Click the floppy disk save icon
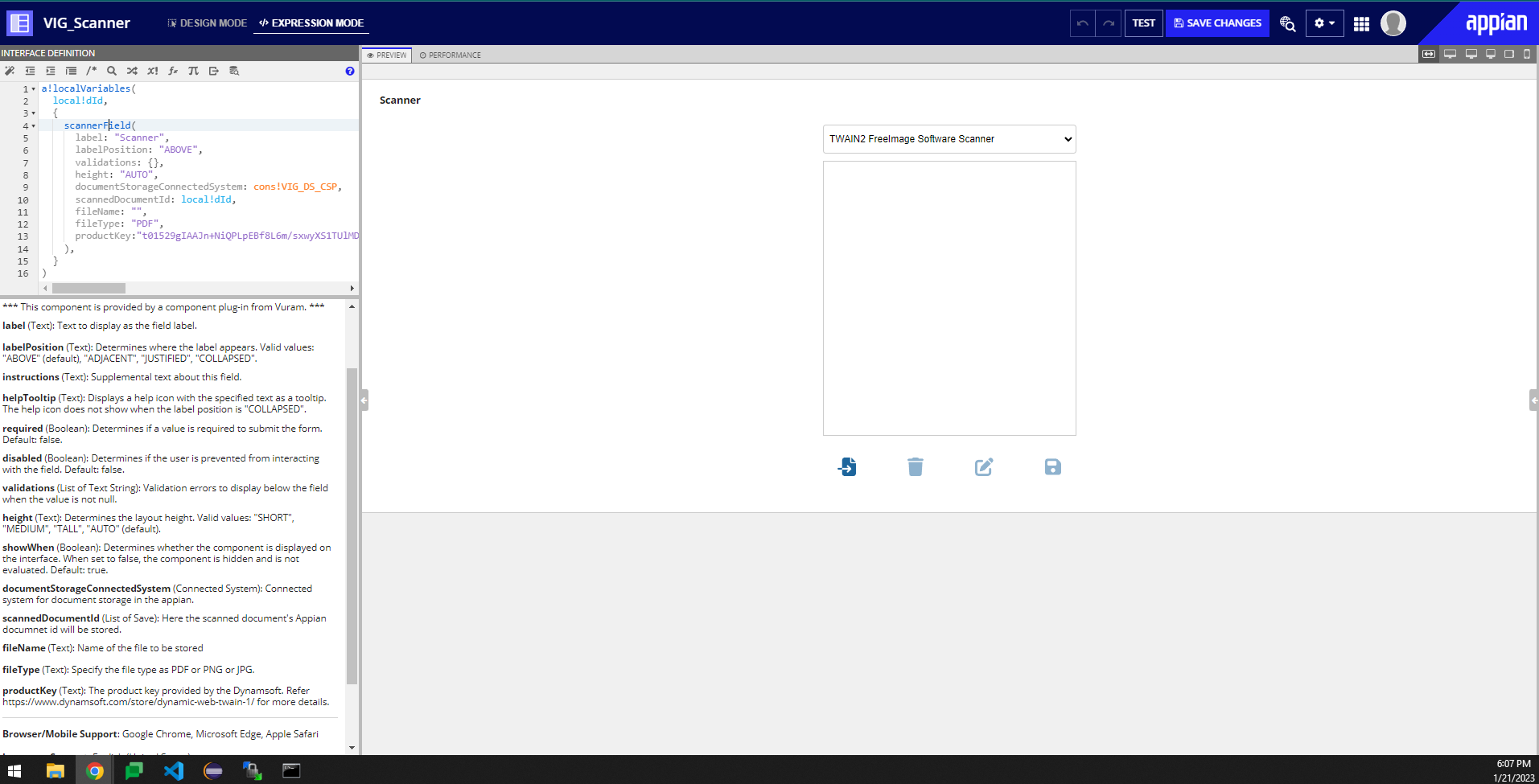Image resolution: width=1539 pixels, height=784 pixels. [1052, 467]
